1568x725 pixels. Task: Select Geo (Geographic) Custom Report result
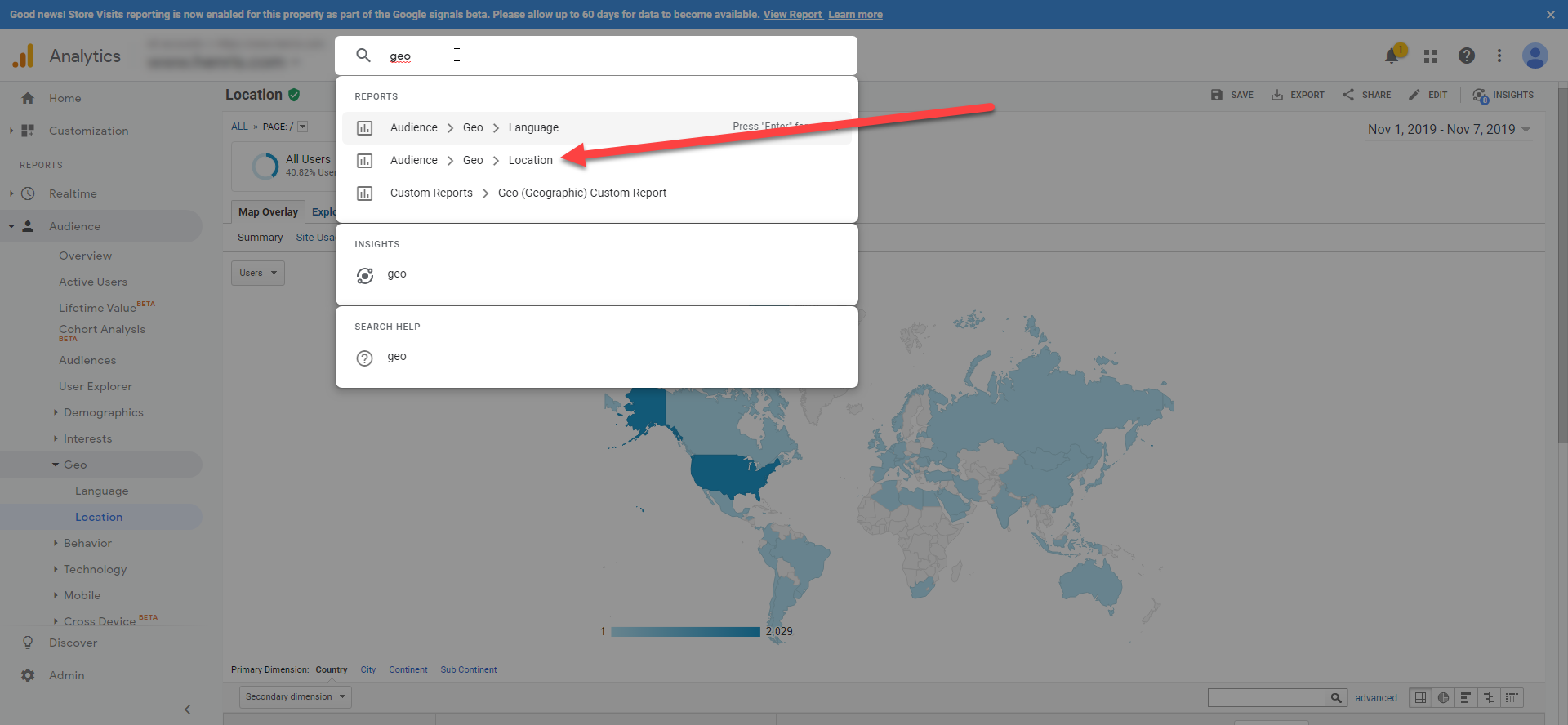596,193
